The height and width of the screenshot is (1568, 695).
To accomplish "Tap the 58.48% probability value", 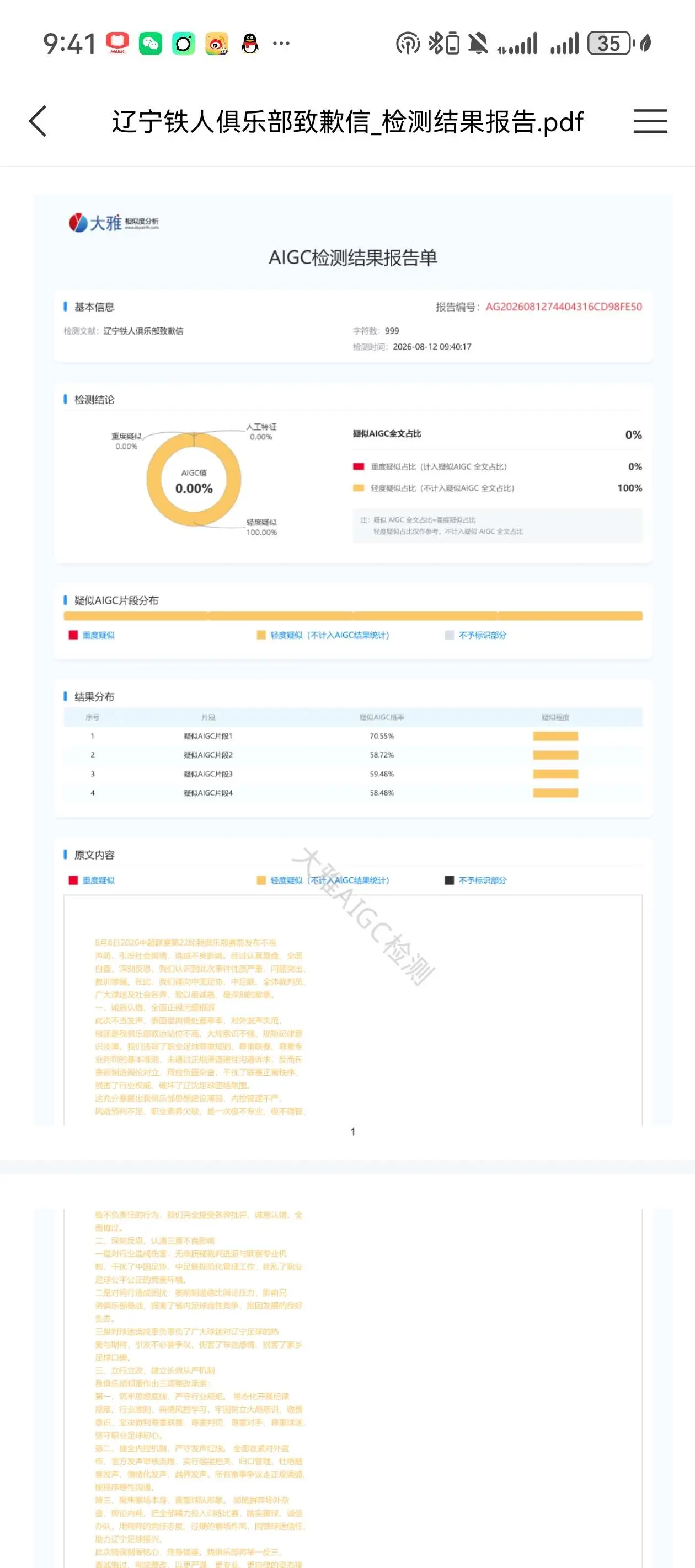I will (x=381, y=792).
